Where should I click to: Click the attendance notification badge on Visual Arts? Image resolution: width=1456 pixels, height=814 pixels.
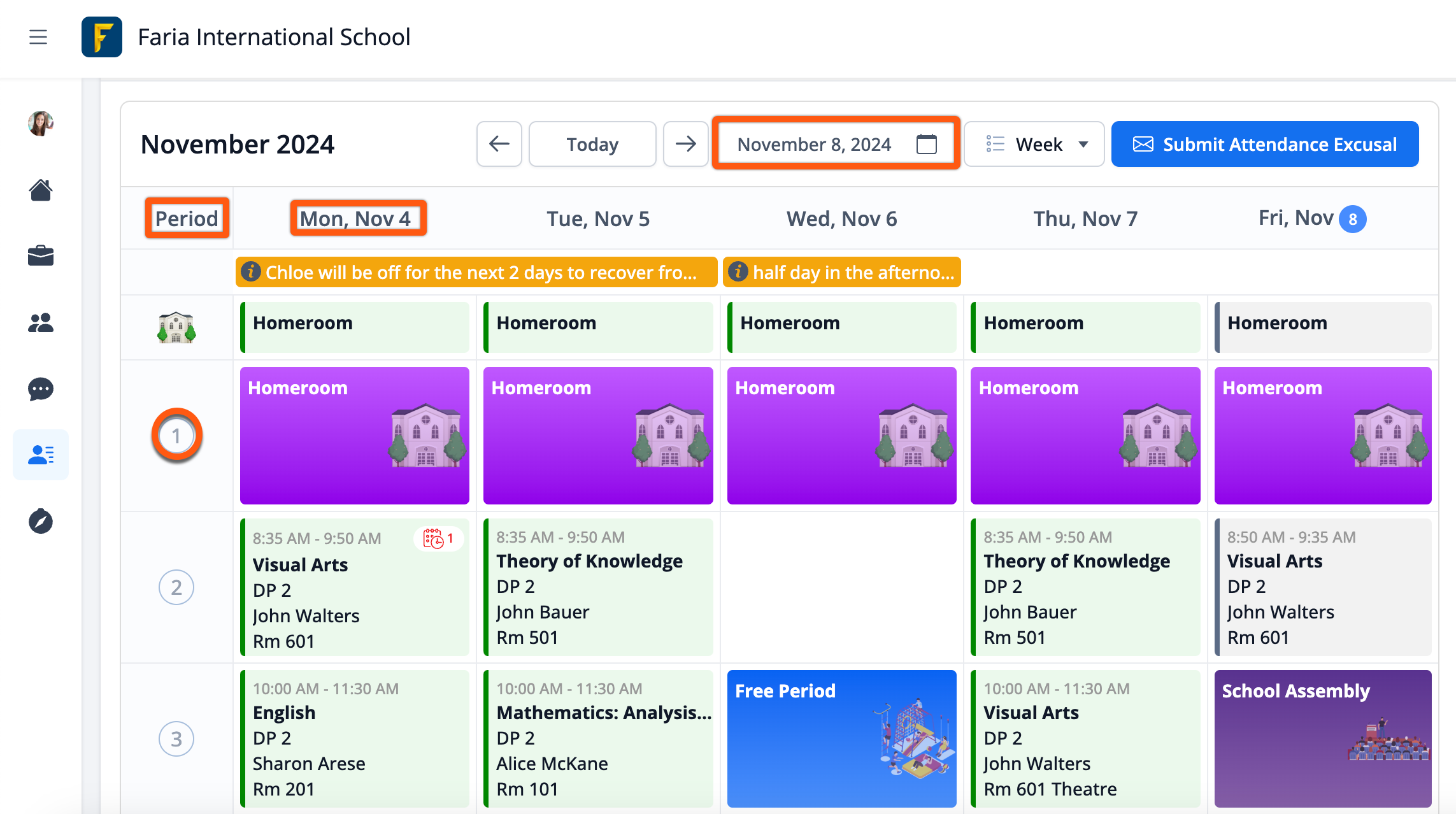coord(438,539)
